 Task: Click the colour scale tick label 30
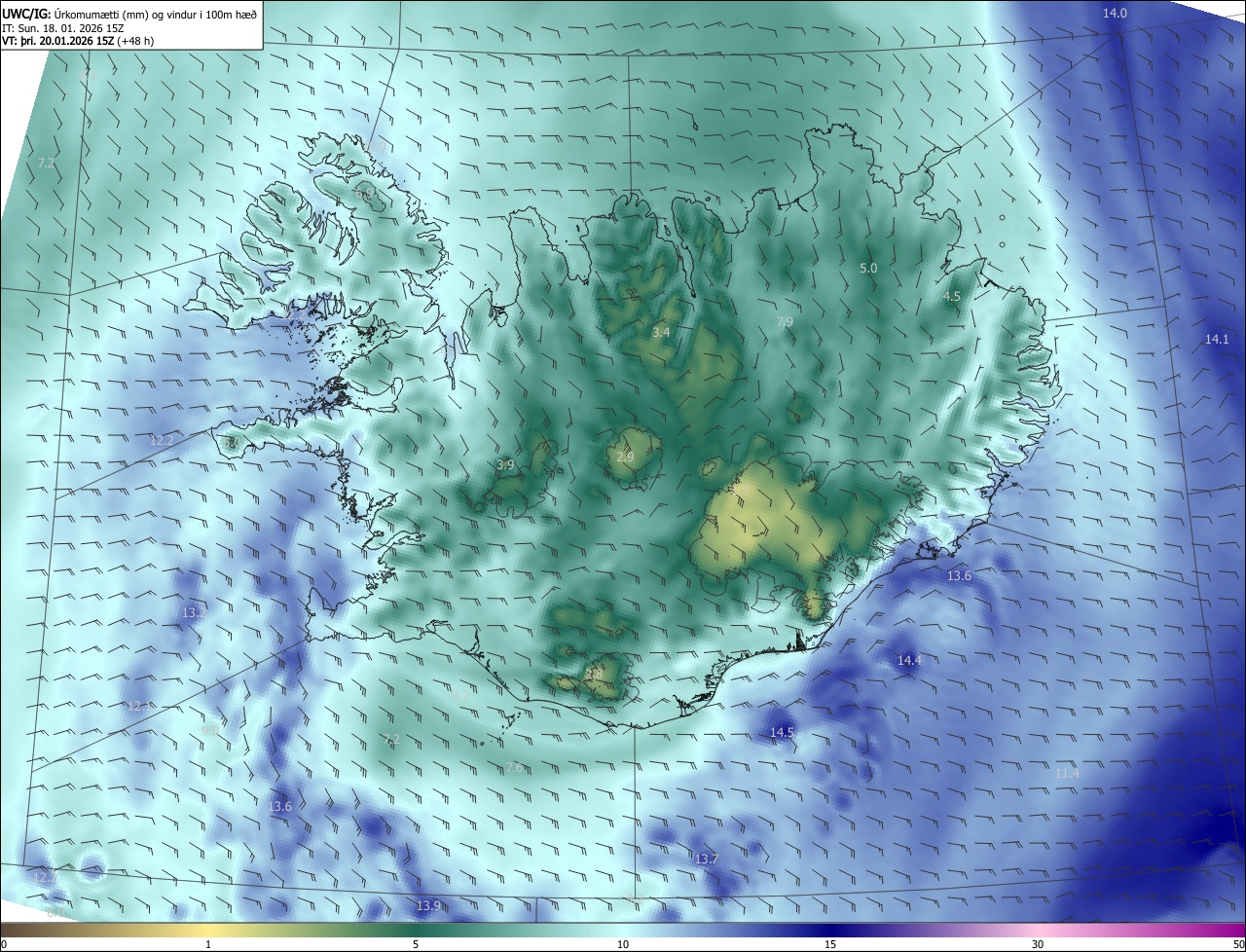point(1038,944)
